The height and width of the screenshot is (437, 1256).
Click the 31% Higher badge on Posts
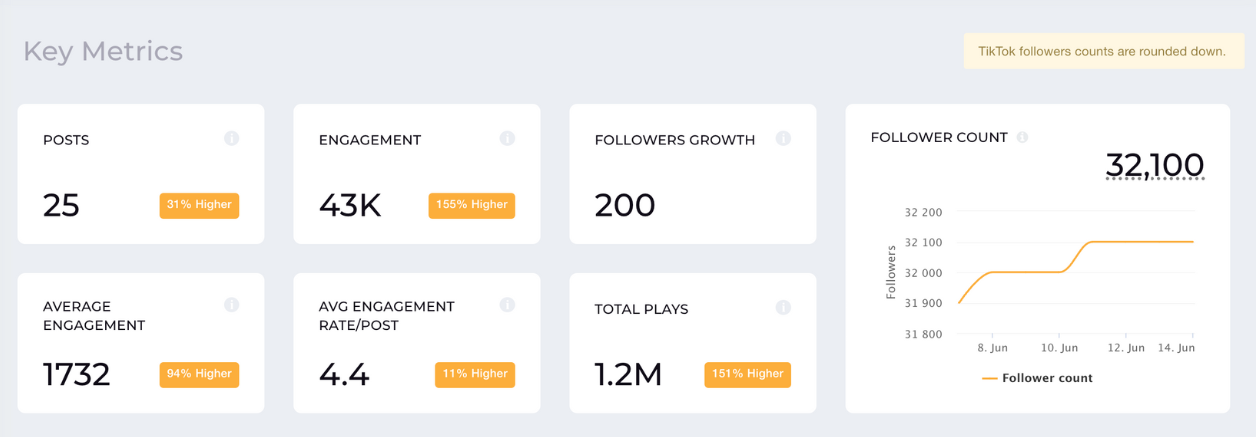coord(199,205)
